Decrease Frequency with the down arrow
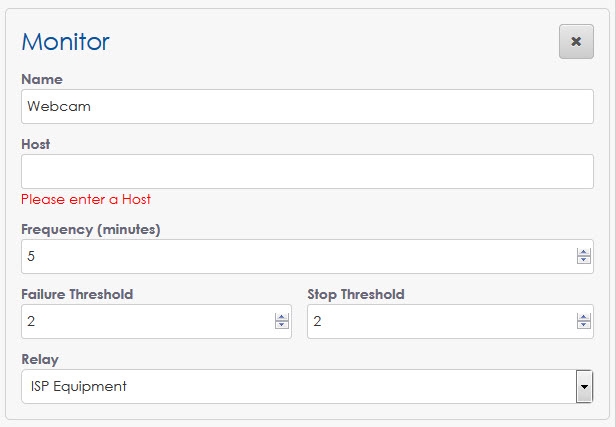Screen dimensions: 616x427 pos(584,261)
